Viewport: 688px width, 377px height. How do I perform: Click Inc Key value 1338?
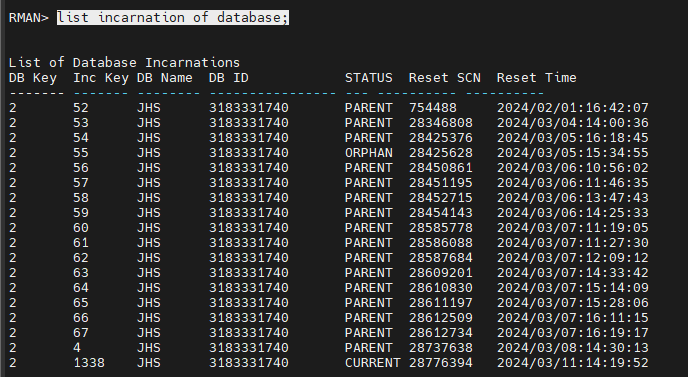89,363
